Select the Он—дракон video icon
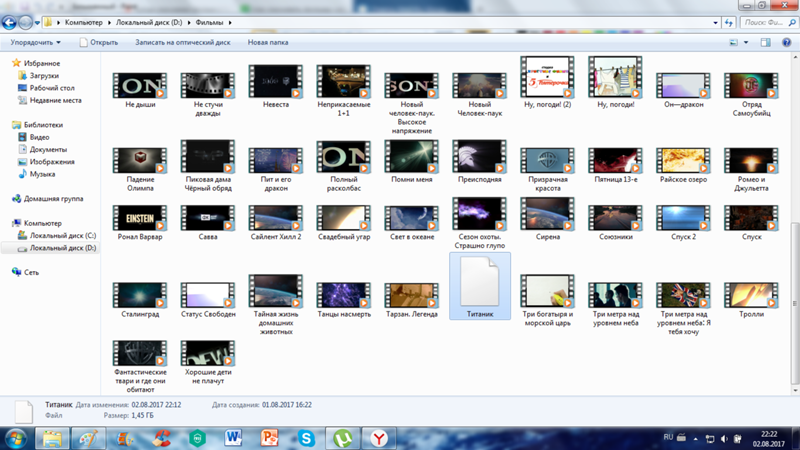 683,85
